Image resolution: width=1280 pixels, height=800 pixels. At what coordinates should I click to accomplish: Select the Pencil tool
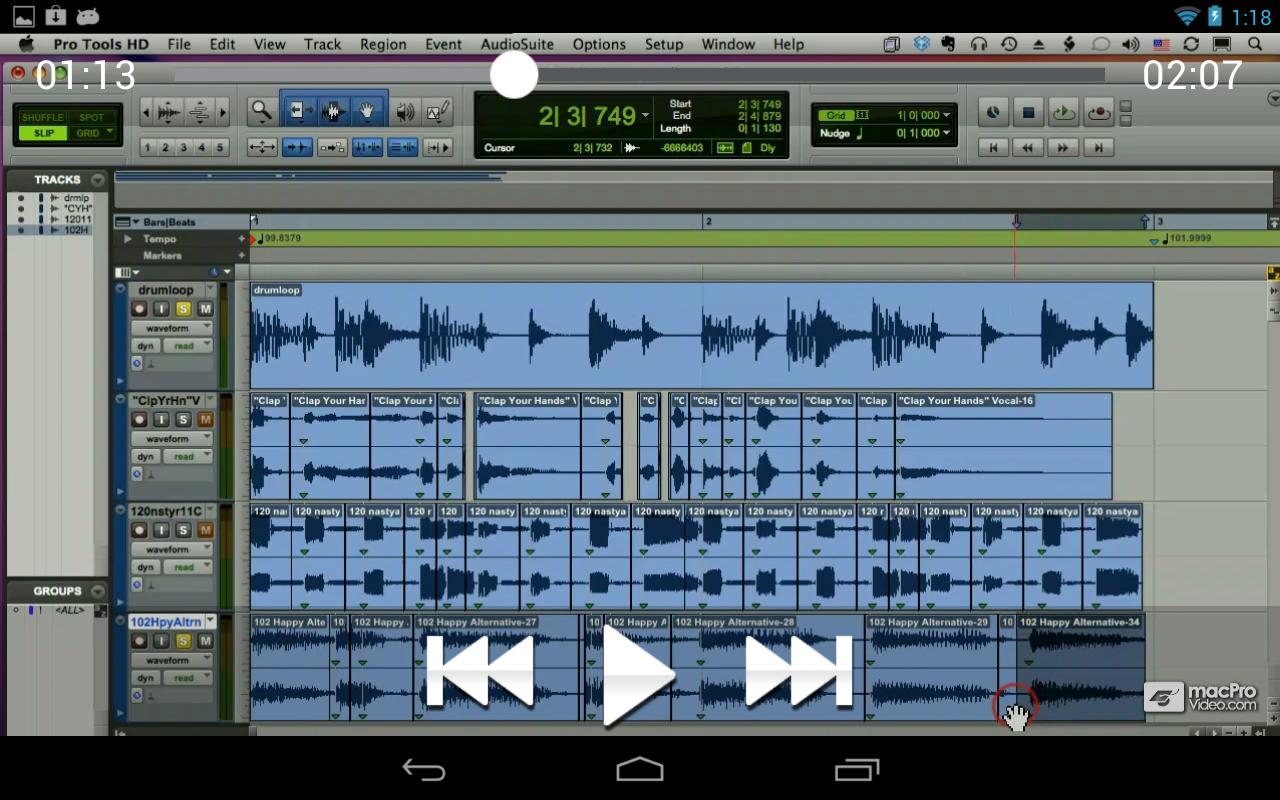coord(437,112)
